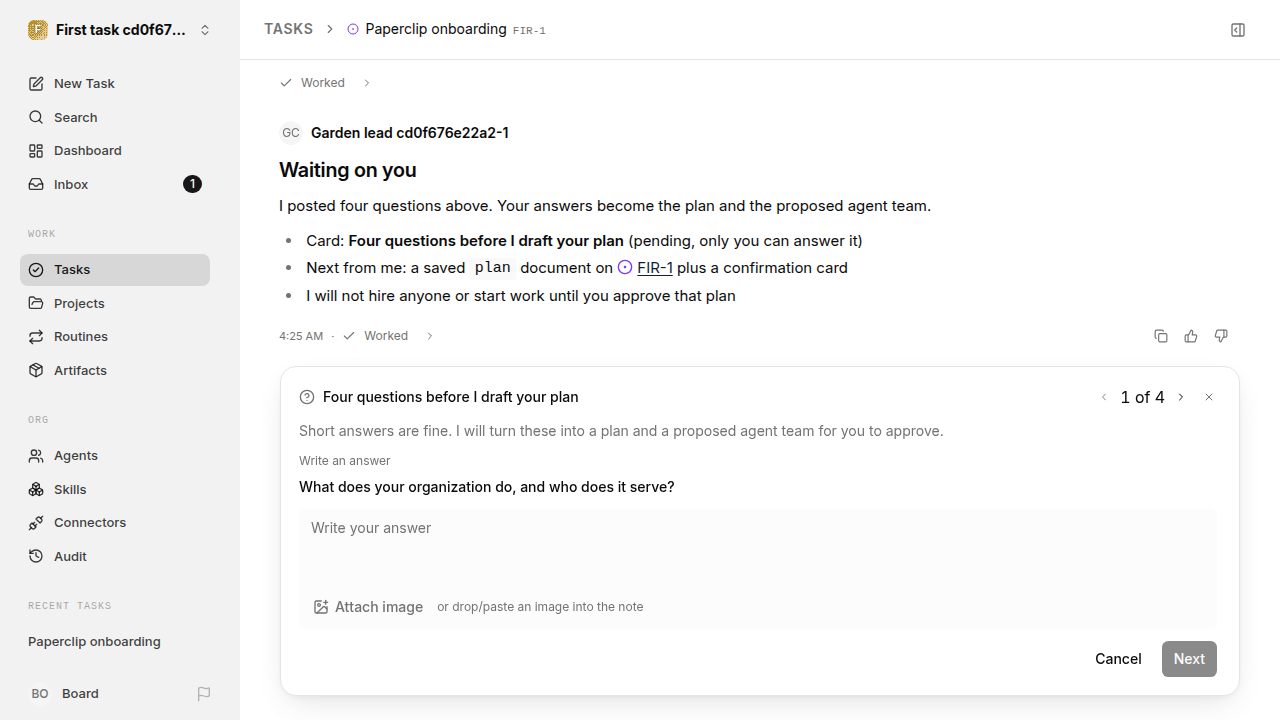Open the Search item in the sidebar
1280x720 pixels.
115,117
